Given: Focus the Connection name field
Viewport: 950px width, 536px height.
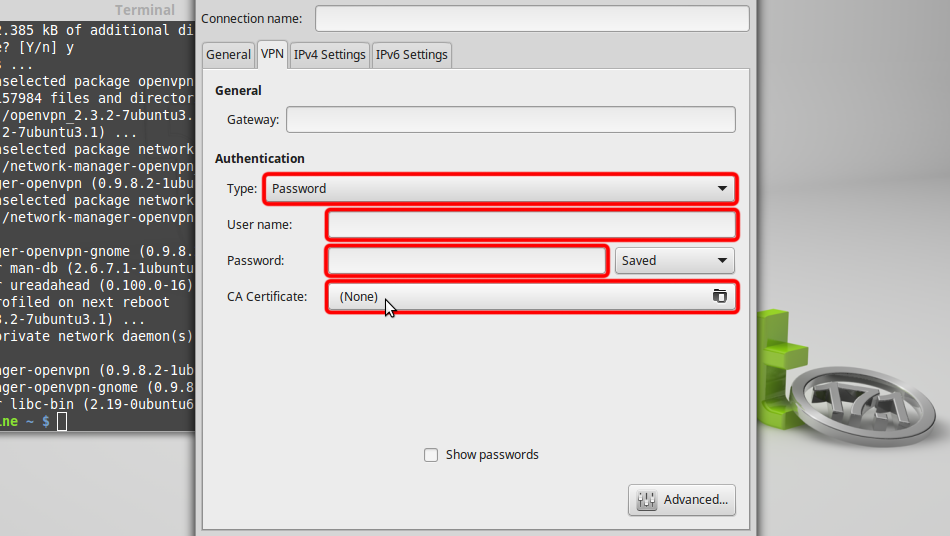Looking at the screenshot, I should [531, 19].
